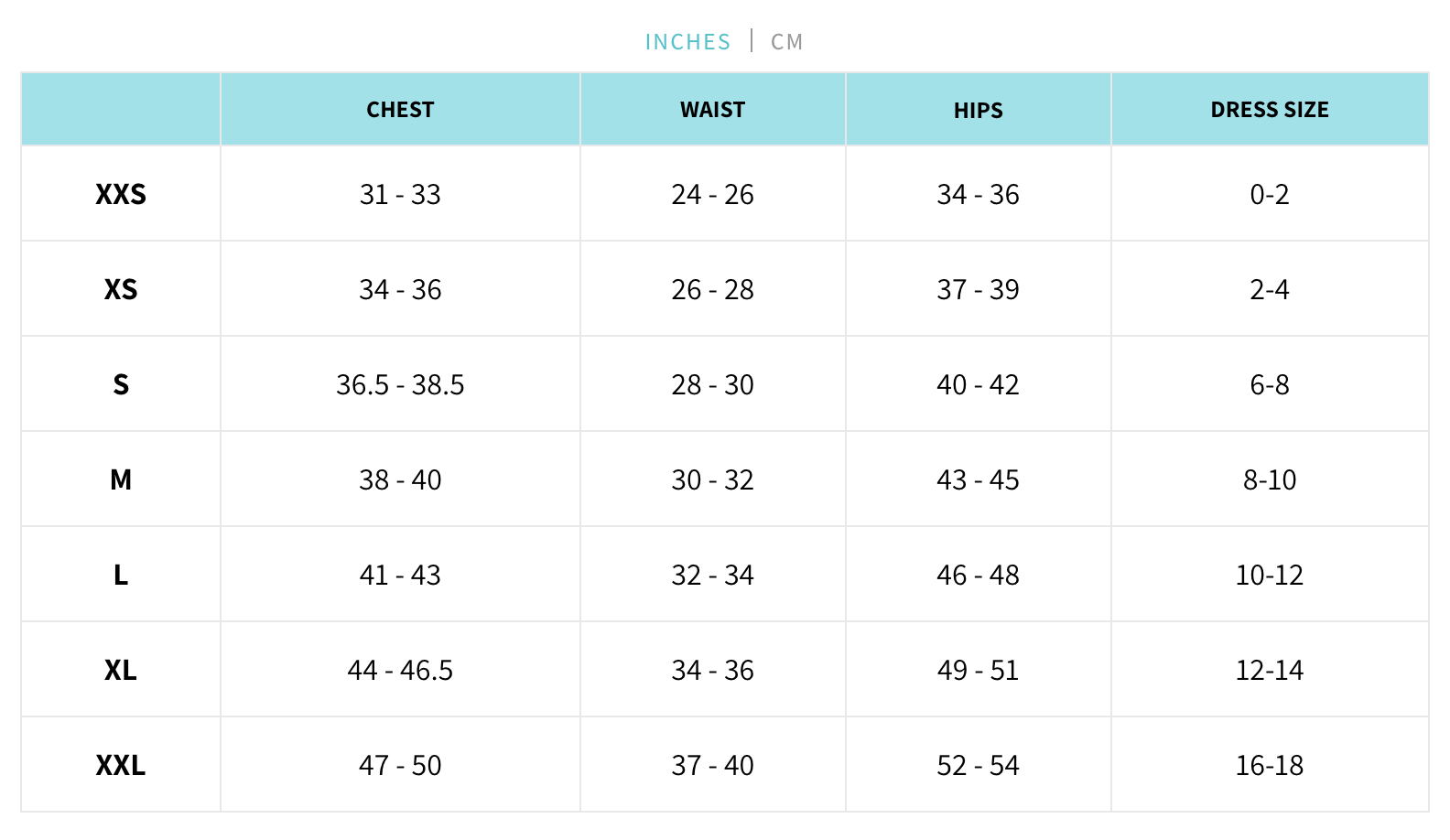Select the S size row label
This screenshot has height=840, width=1450.
tap(121, 384)
